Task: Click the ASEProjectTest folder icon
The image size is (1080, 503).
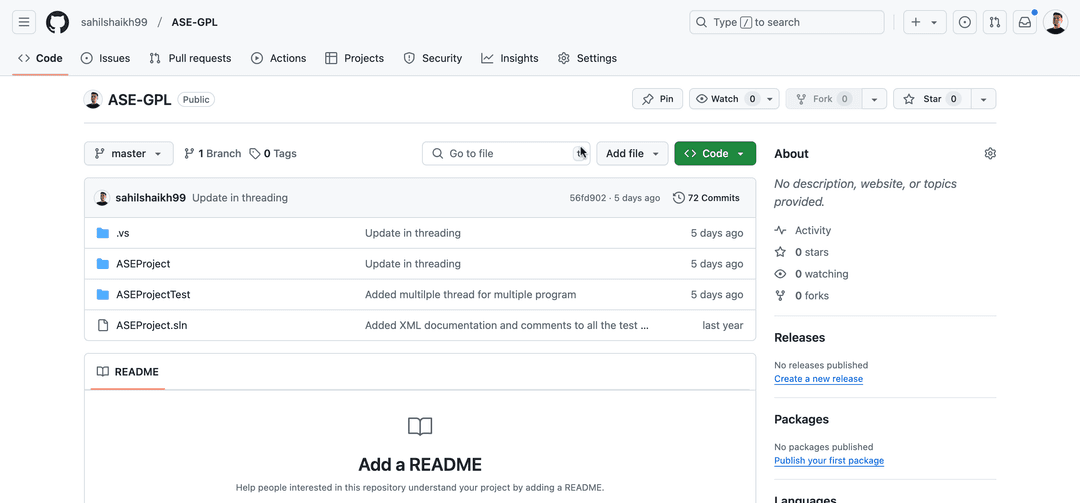Action: (103, 294)
